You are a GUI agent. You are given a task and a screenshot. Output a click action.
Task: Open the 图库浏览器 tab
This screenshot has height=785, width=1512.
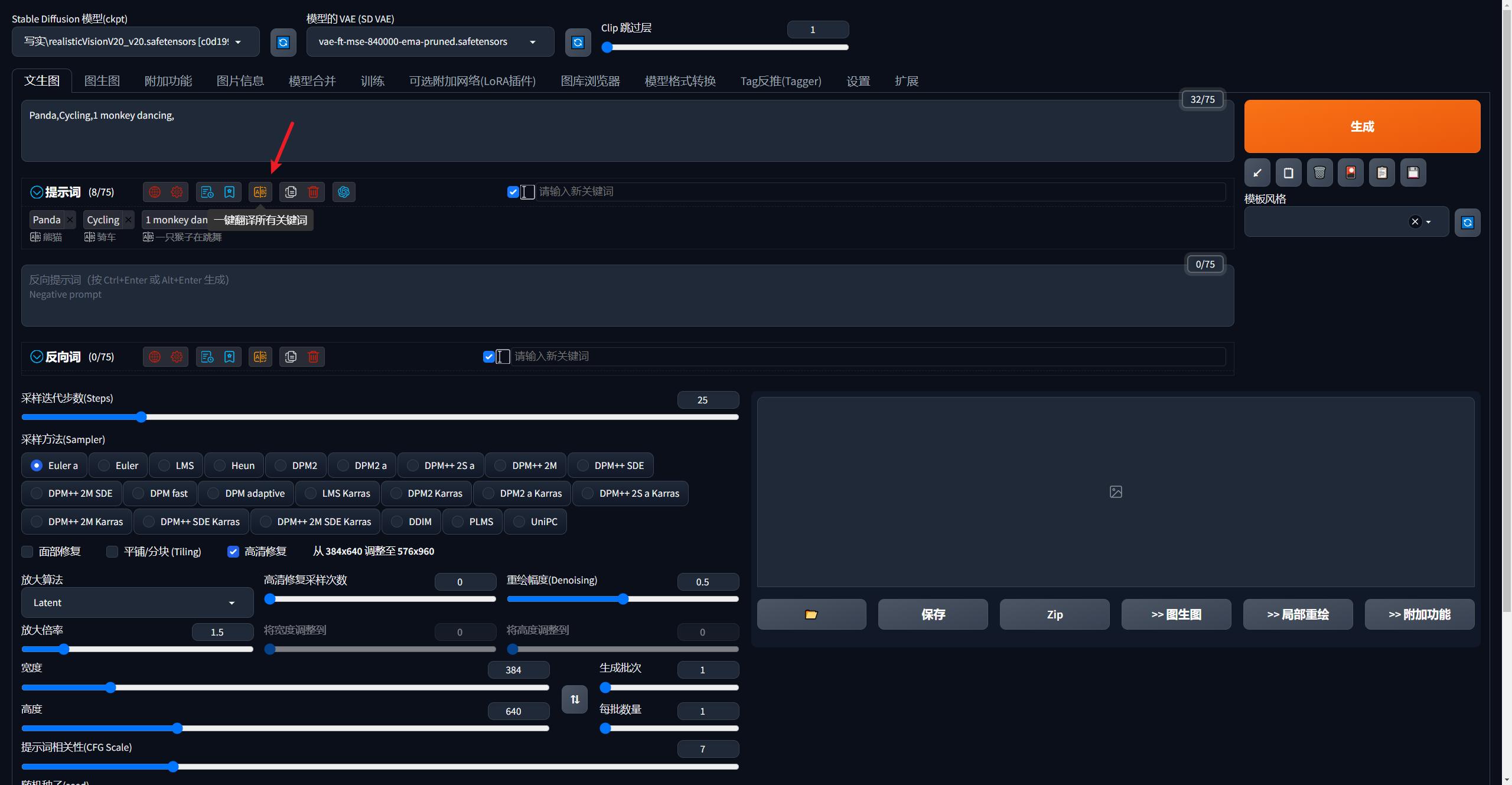click(x=590, y=81)
